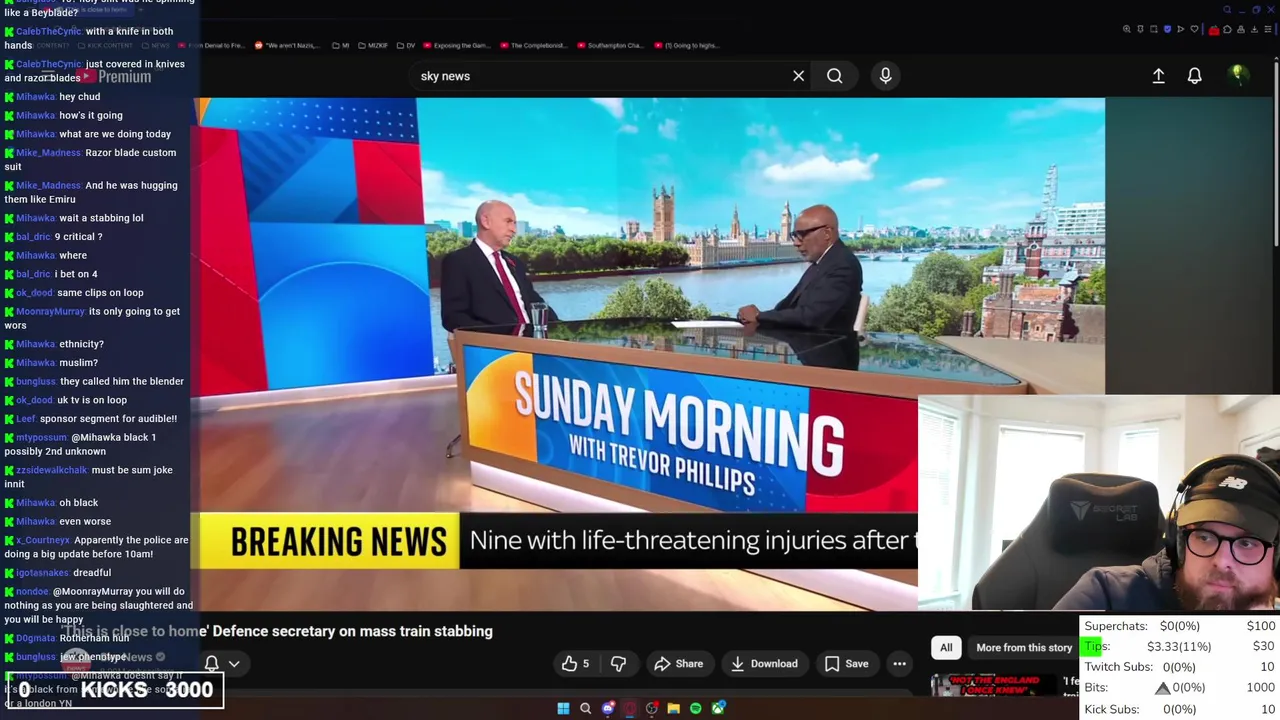Click the Twitch Subs goal row
This screenshot has height=720, width=1280.
point(1180,667)
